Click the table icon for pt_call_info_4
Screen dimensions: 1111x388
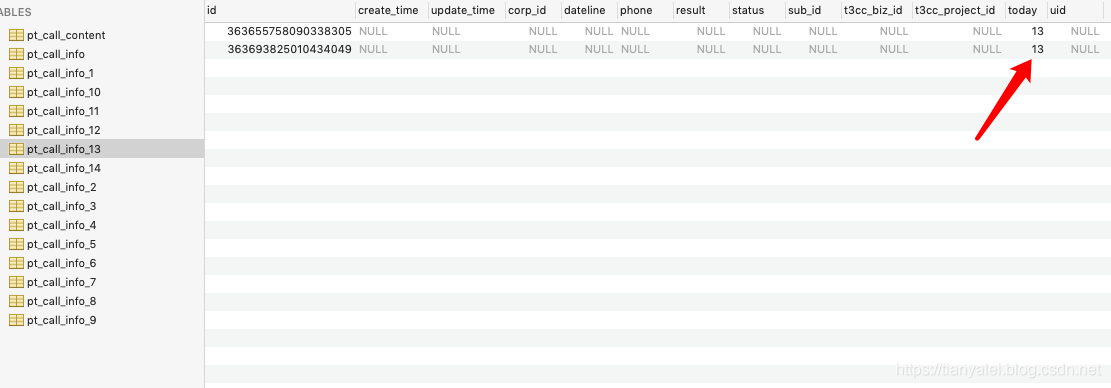(16, 225)
